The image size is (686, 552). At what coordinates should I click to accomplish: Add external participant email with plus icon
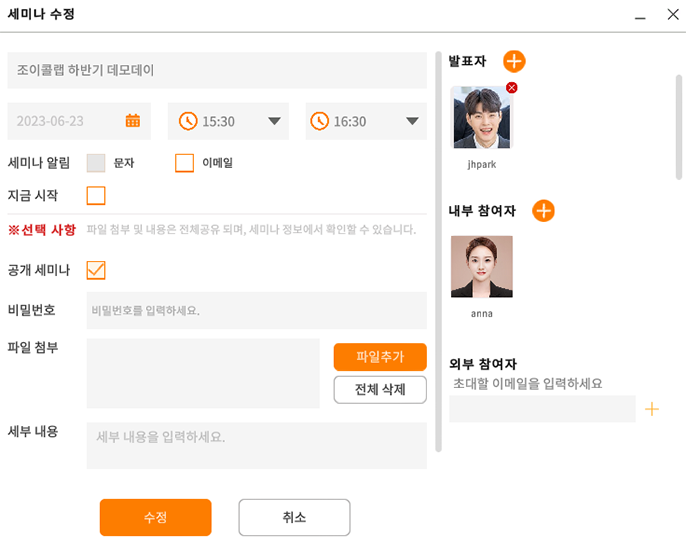651,409
